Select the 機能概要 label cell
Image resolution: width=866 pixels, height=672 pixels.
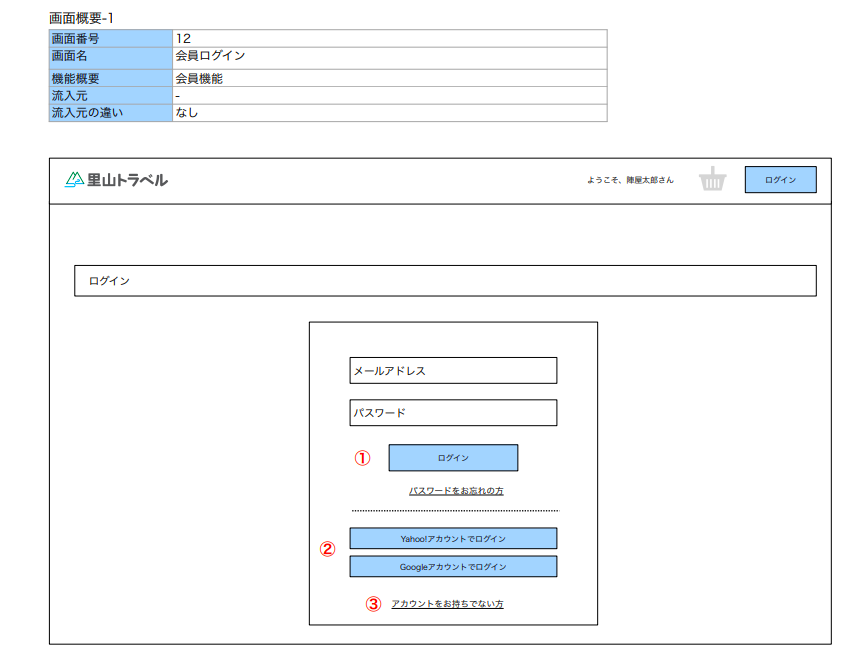tap(110, 78)
